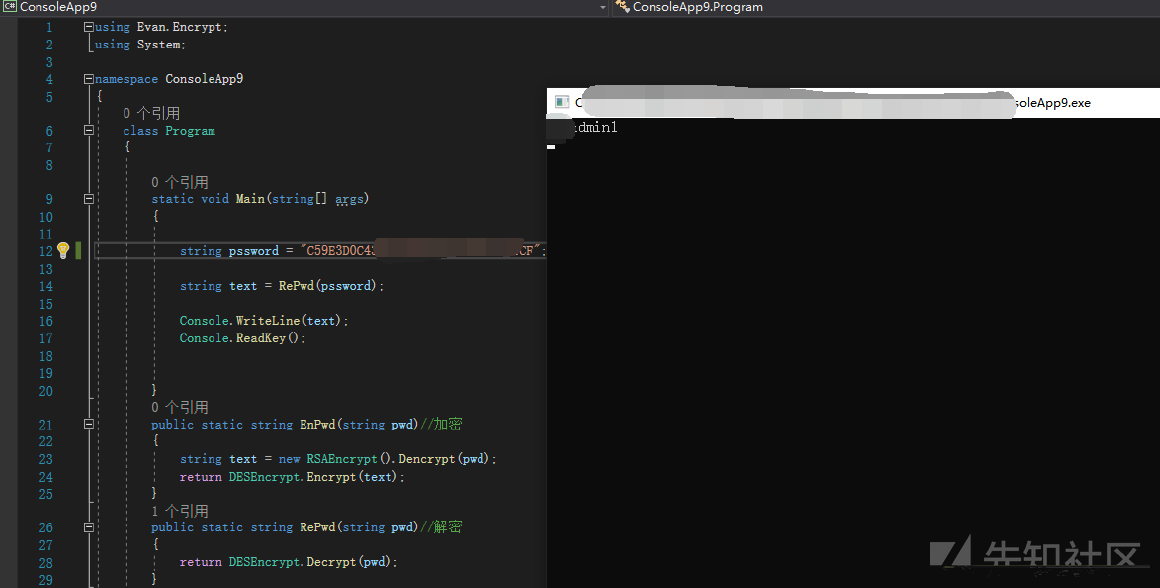1160x588 pixels.
Task: Click the '//解密' comment
Action: point(441,527)
